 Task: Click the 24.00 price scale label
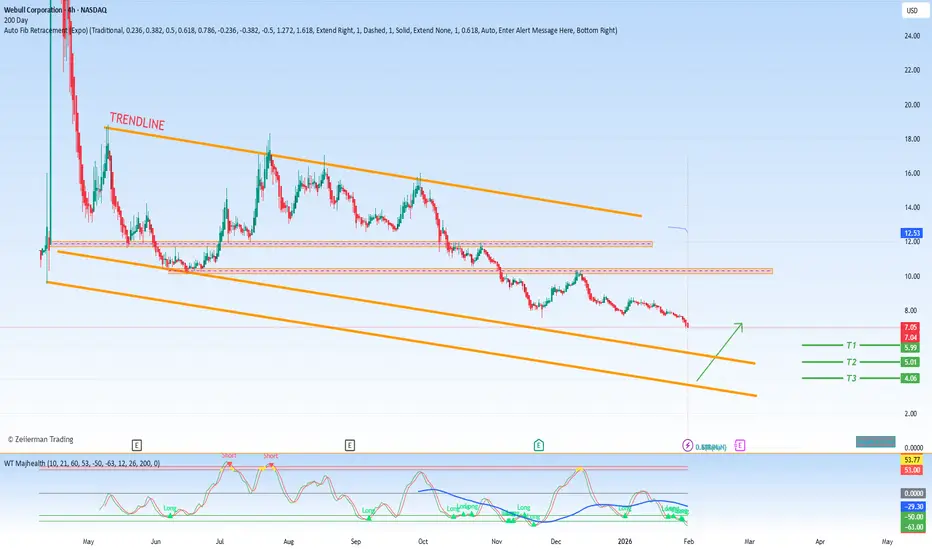tap(912, 36)
